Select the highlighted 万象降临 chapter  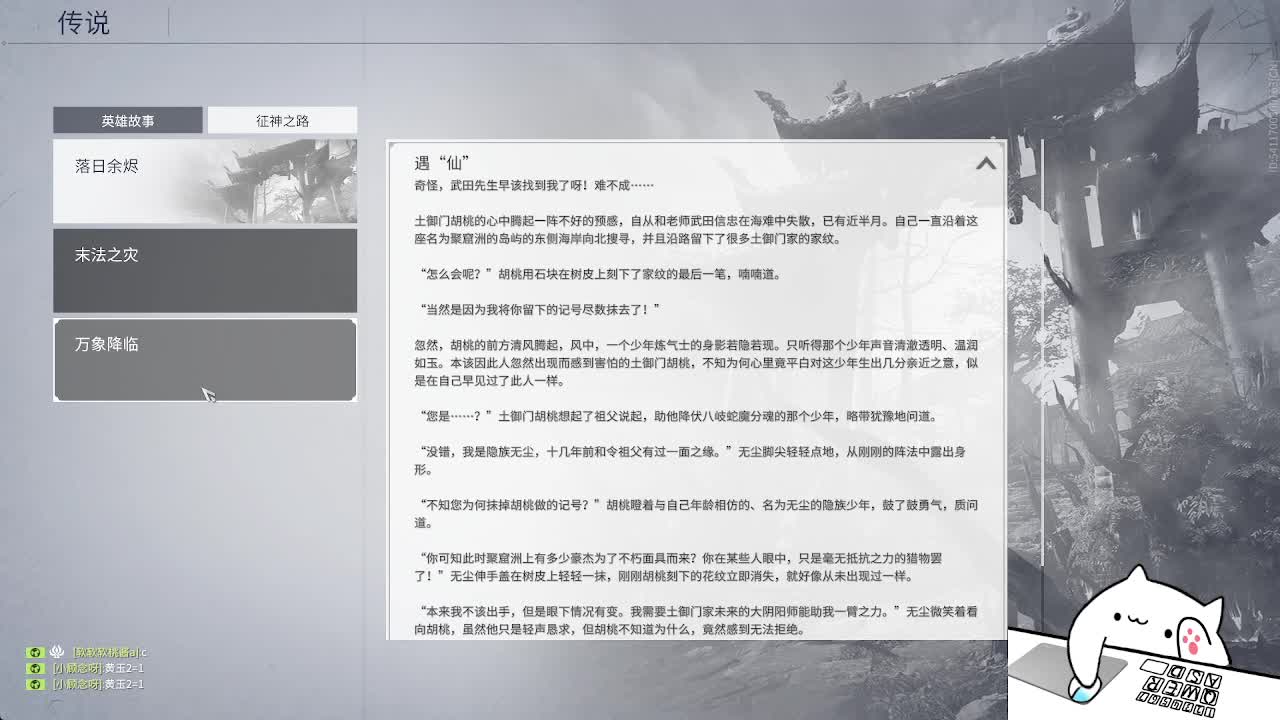205,358
